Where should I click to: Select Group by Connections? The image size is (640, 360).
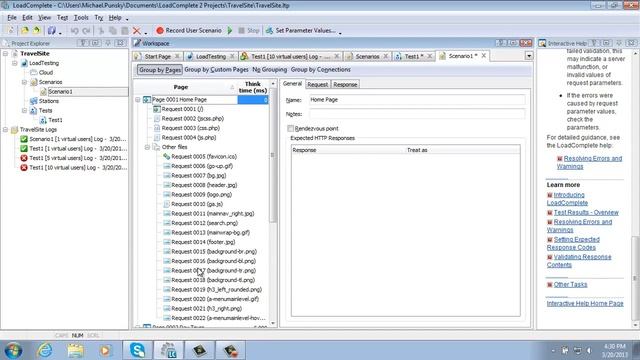coord(321,70)
